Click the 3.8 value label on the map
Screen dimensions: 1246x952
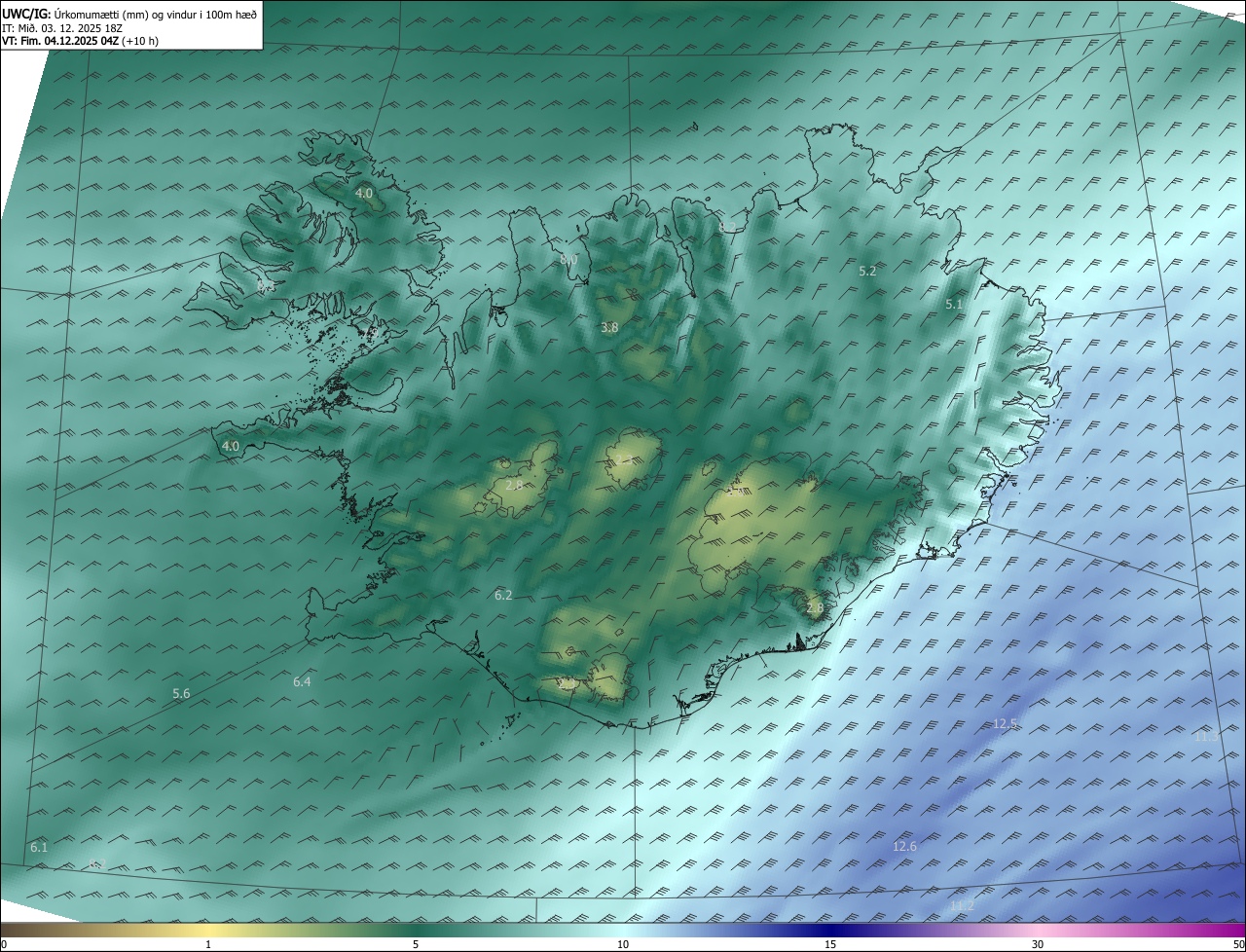(x=609, y=328)
